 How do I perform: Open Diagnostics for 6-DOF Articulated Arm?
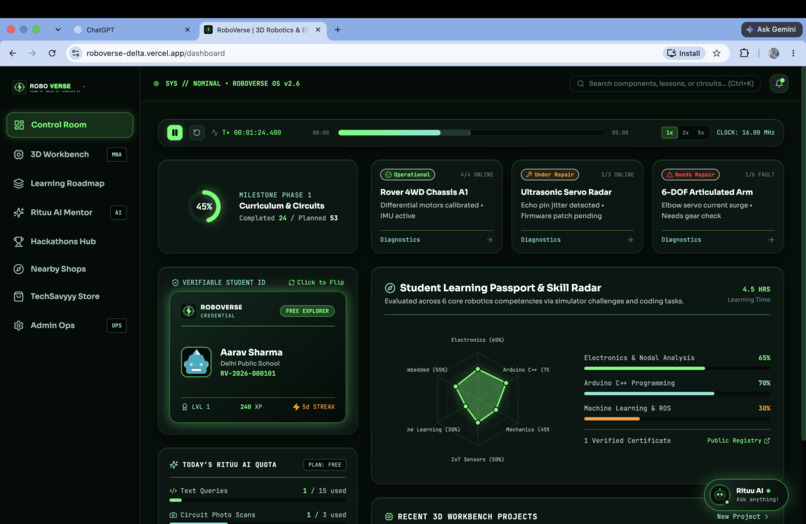(718, 240)
